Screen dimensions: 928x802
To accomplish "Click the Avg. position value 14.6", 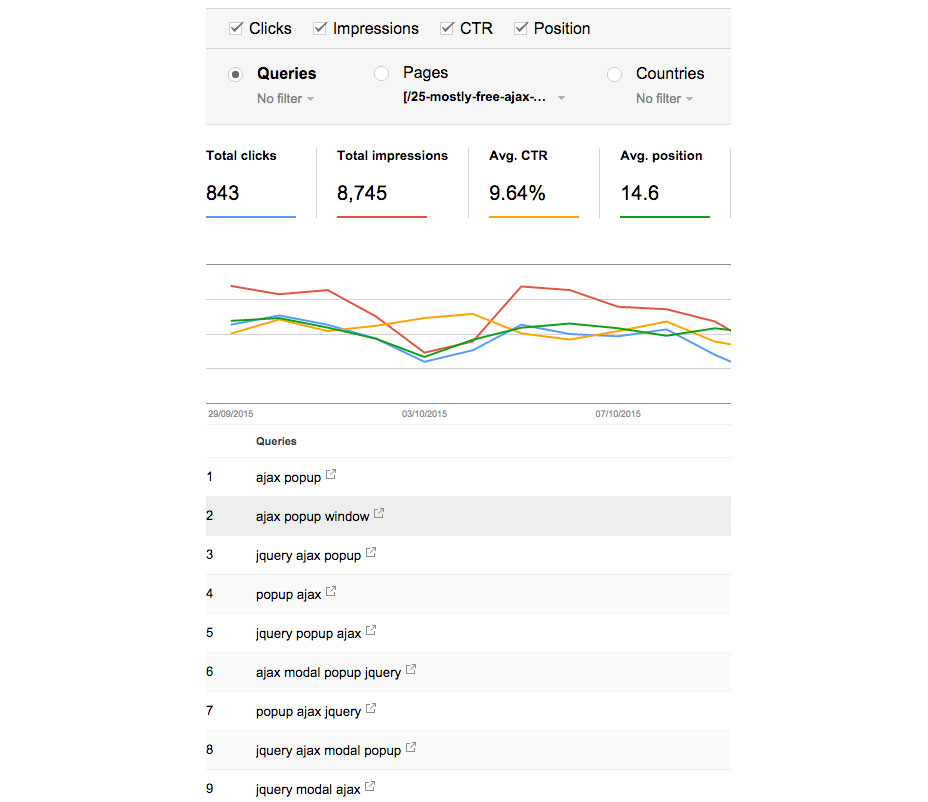I will pyautogui.click(x=640, y=193).
